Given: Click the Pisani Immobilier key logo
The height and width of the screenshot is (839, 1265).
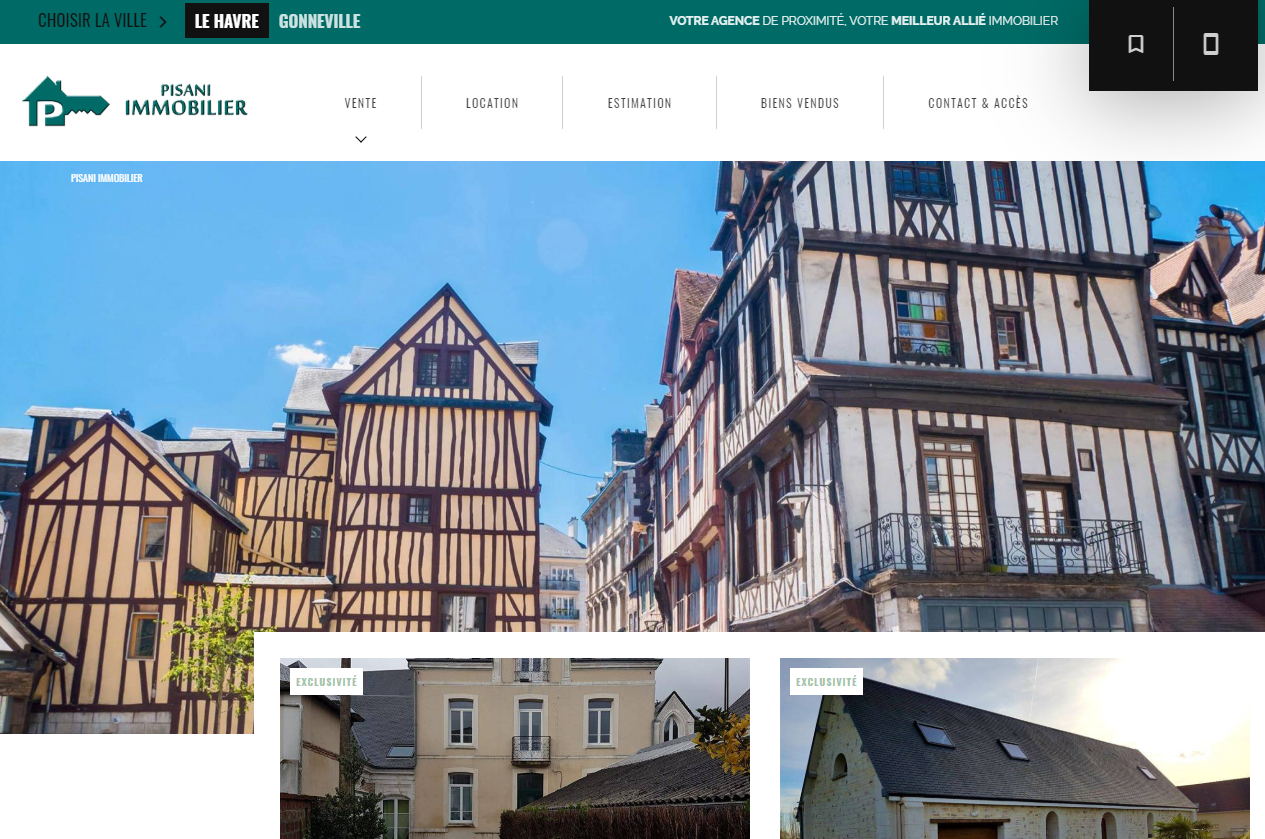Looking at the screenshot, I should (x=135, y=101).
